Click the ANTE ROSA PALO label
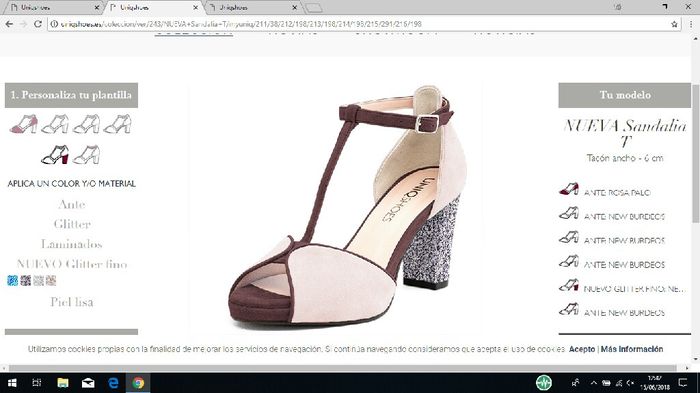 pos(617,192)
